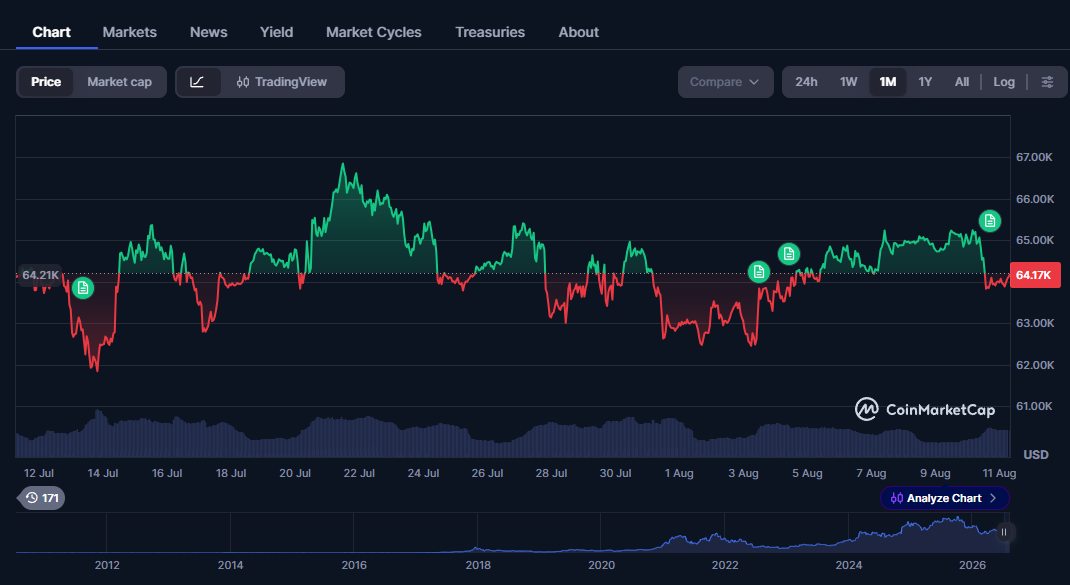
Task: Toggle Price view
Action: point(46,82)
